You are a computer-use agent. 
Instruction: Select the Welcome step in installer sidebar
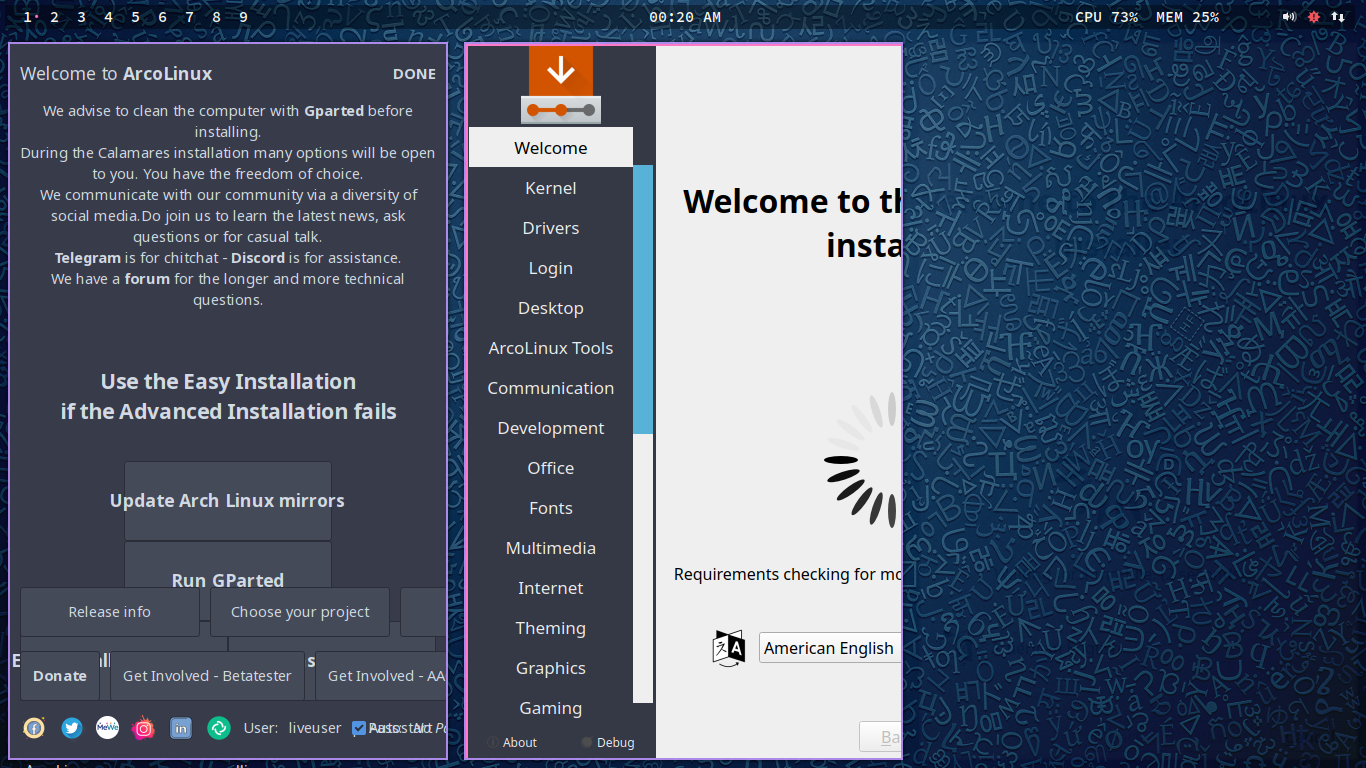tap(551, 147)
